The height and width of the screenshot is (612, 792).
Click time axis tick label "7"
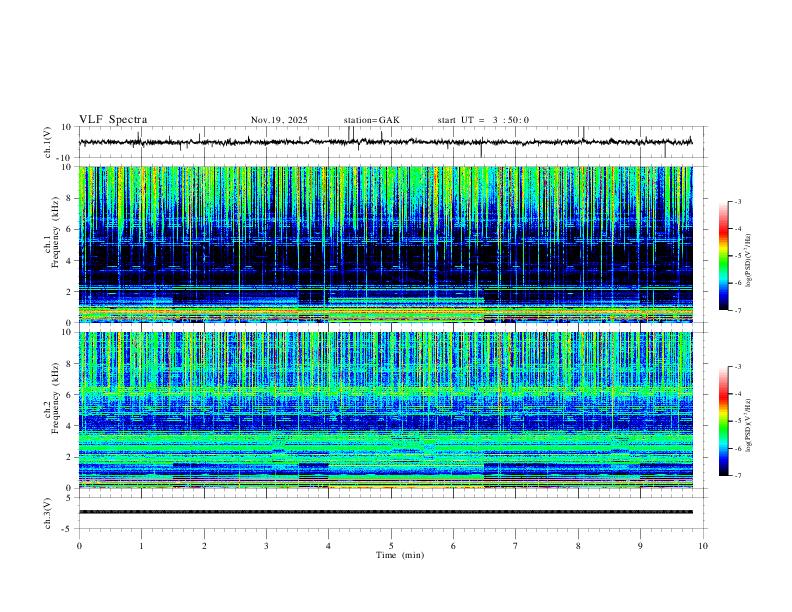pyautogui.click(x=516, y=546)
